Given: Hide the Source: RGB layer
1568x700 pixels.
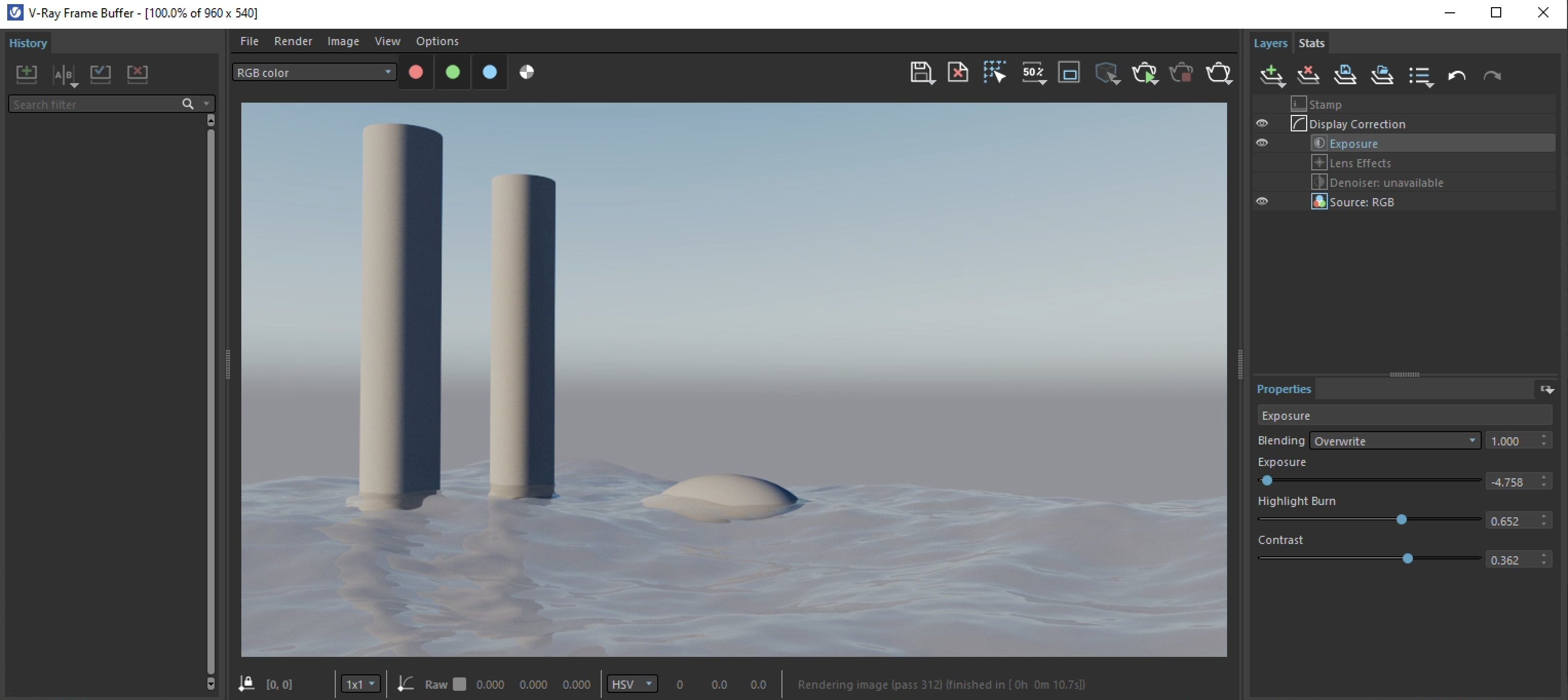Looking at the screenshot, I should pos(1263,201).
